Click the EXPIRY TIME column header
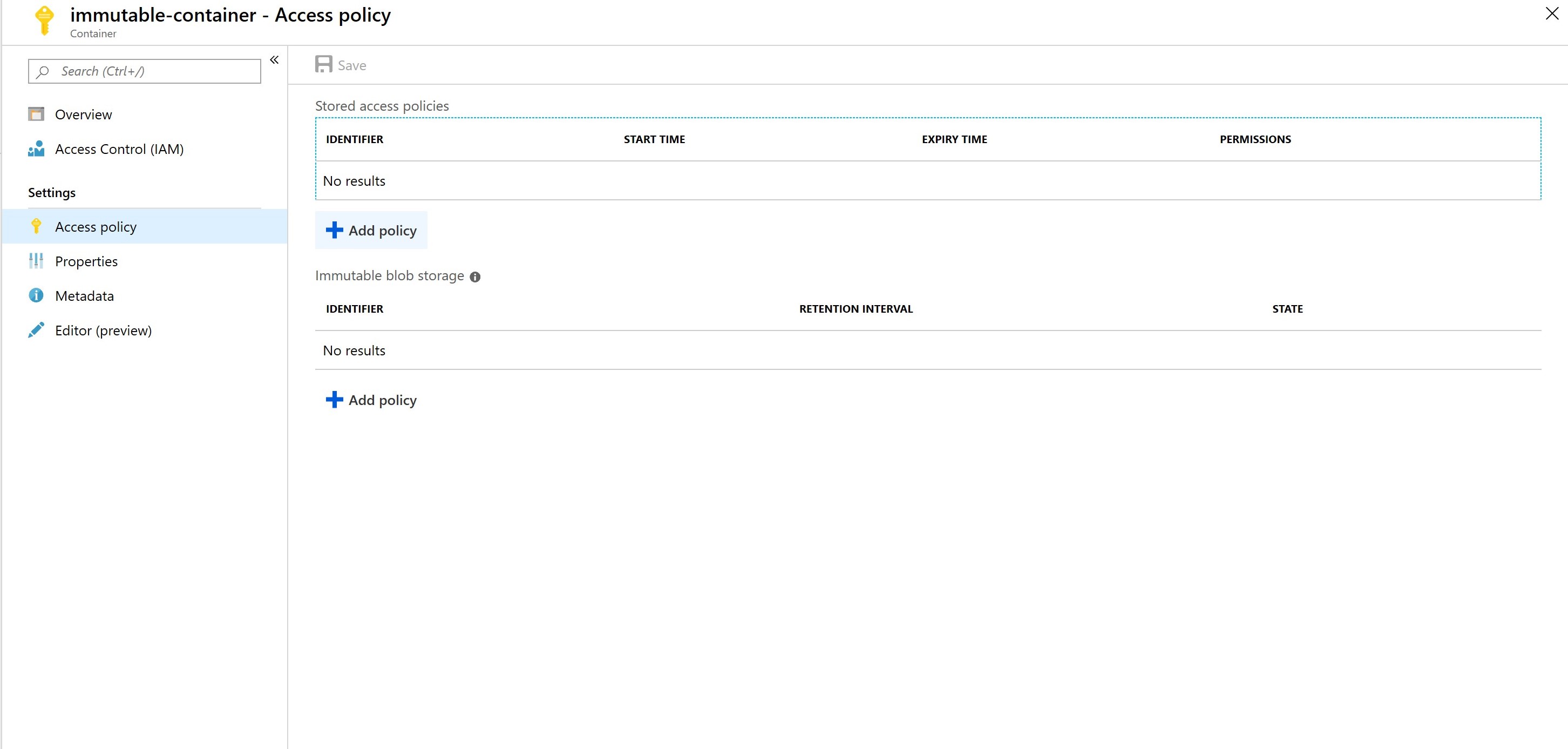Viewport: 1568px width, 749px height. point(954,139)
